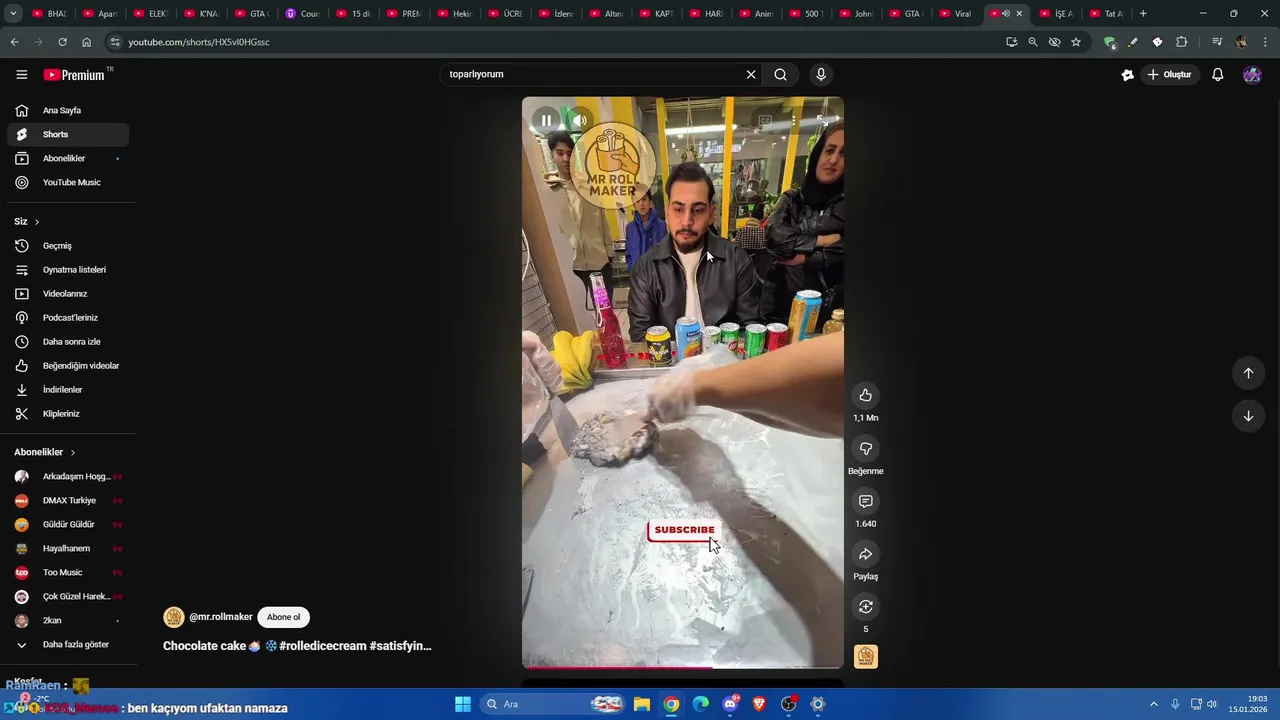Expand the Short to fullscreen
Image resolution: width=1280 pixels, height=720 pixels.
pos(822,121)
